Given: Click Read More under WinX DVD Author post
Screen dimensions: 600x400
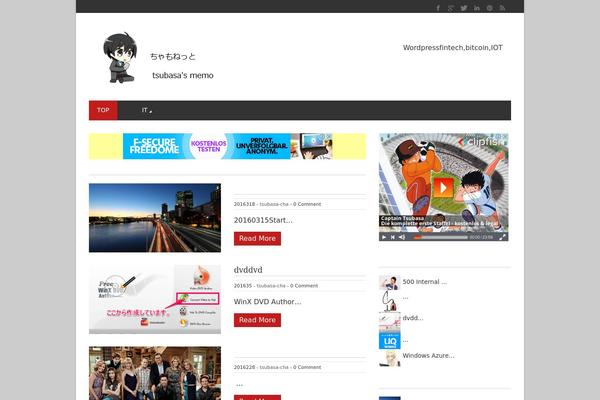Looking at the screenshot, I should 257,320.
